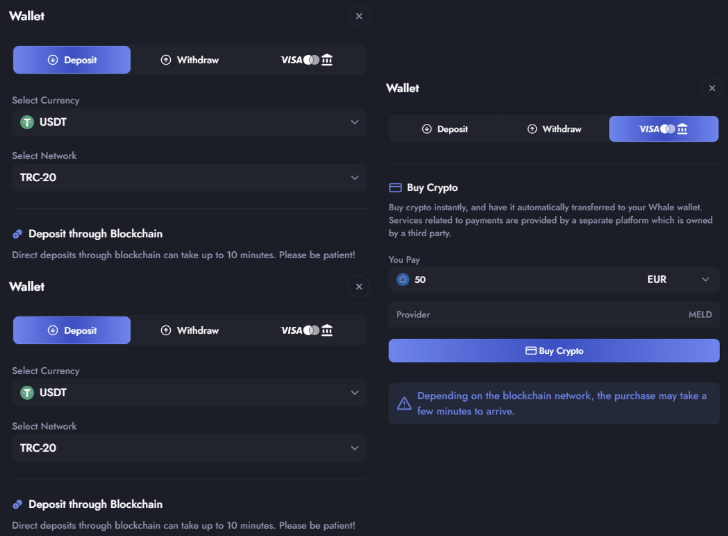Select the active Deposit button in lower wallet

pyautogui.click(x=72, y=331)
